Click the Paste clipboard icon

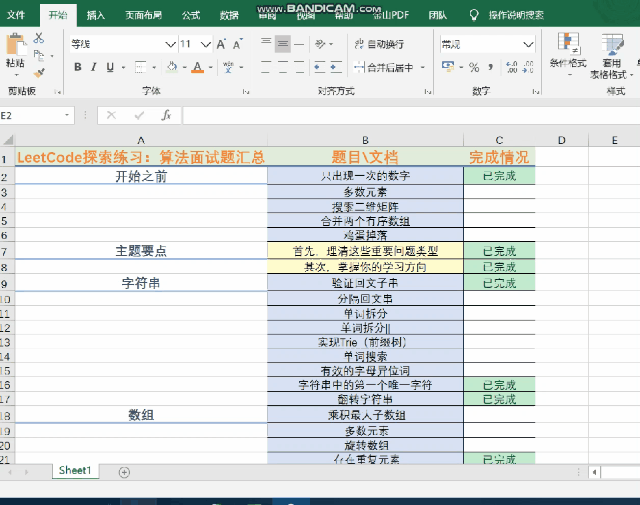(x=16, y=45)
